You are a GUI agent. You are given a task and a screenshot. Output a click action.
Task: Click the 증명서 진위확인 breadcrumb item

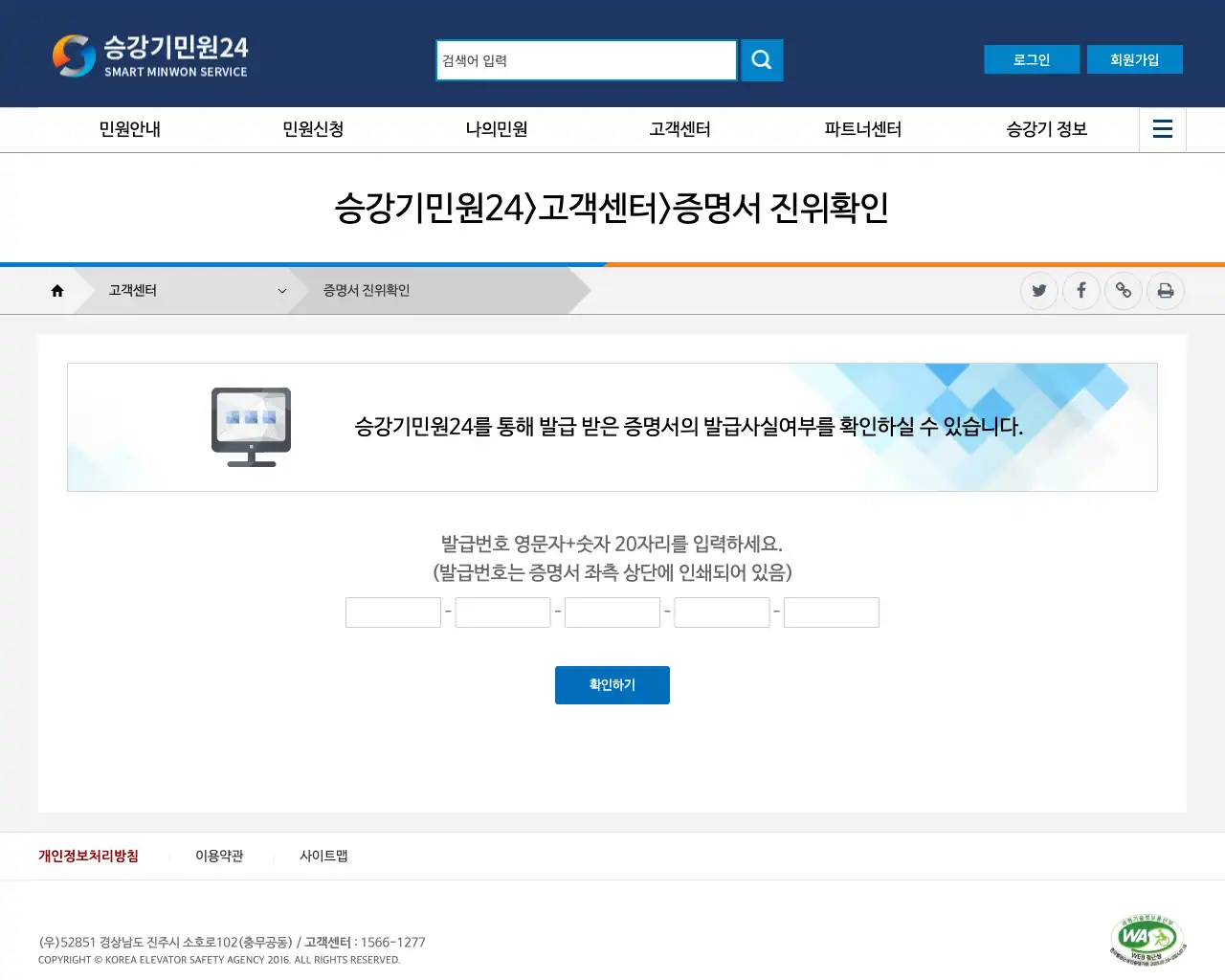tap(367, 291)
